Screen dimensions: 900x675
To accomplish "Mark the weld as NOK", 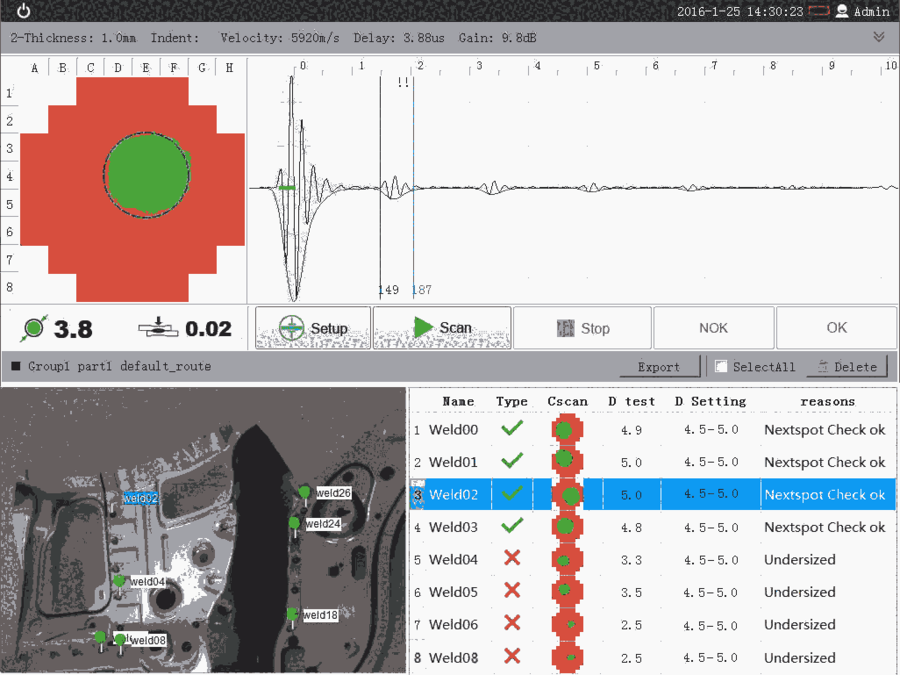I will [713, 328].
